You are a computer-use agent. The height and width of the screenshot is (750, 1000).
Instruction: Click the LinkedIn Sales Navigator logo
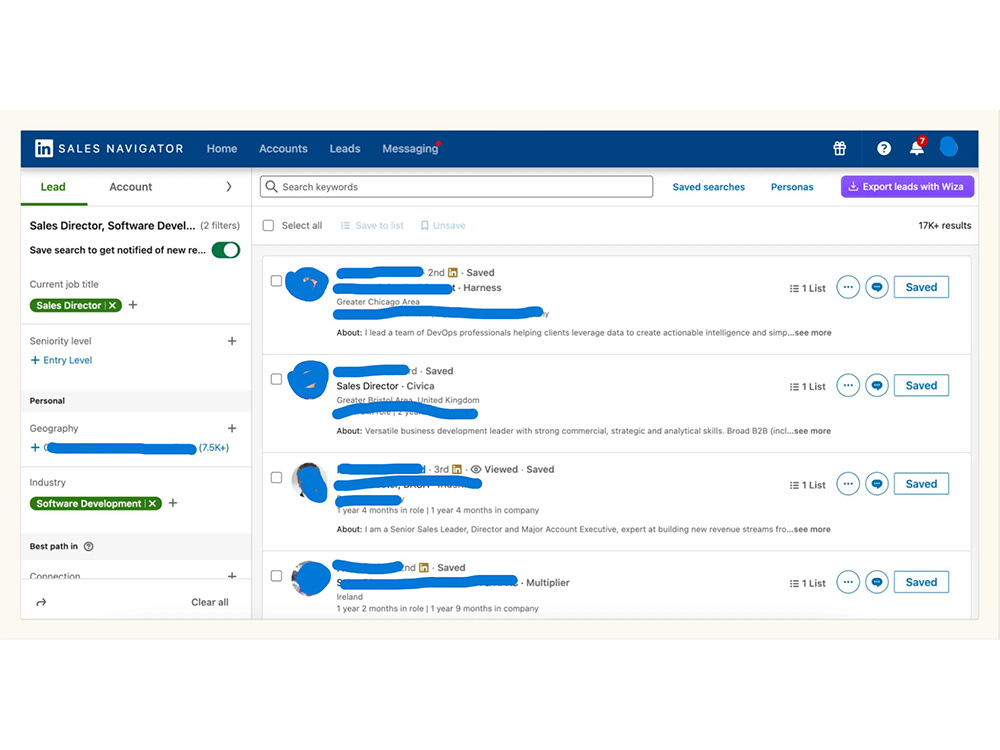(109, 149)
